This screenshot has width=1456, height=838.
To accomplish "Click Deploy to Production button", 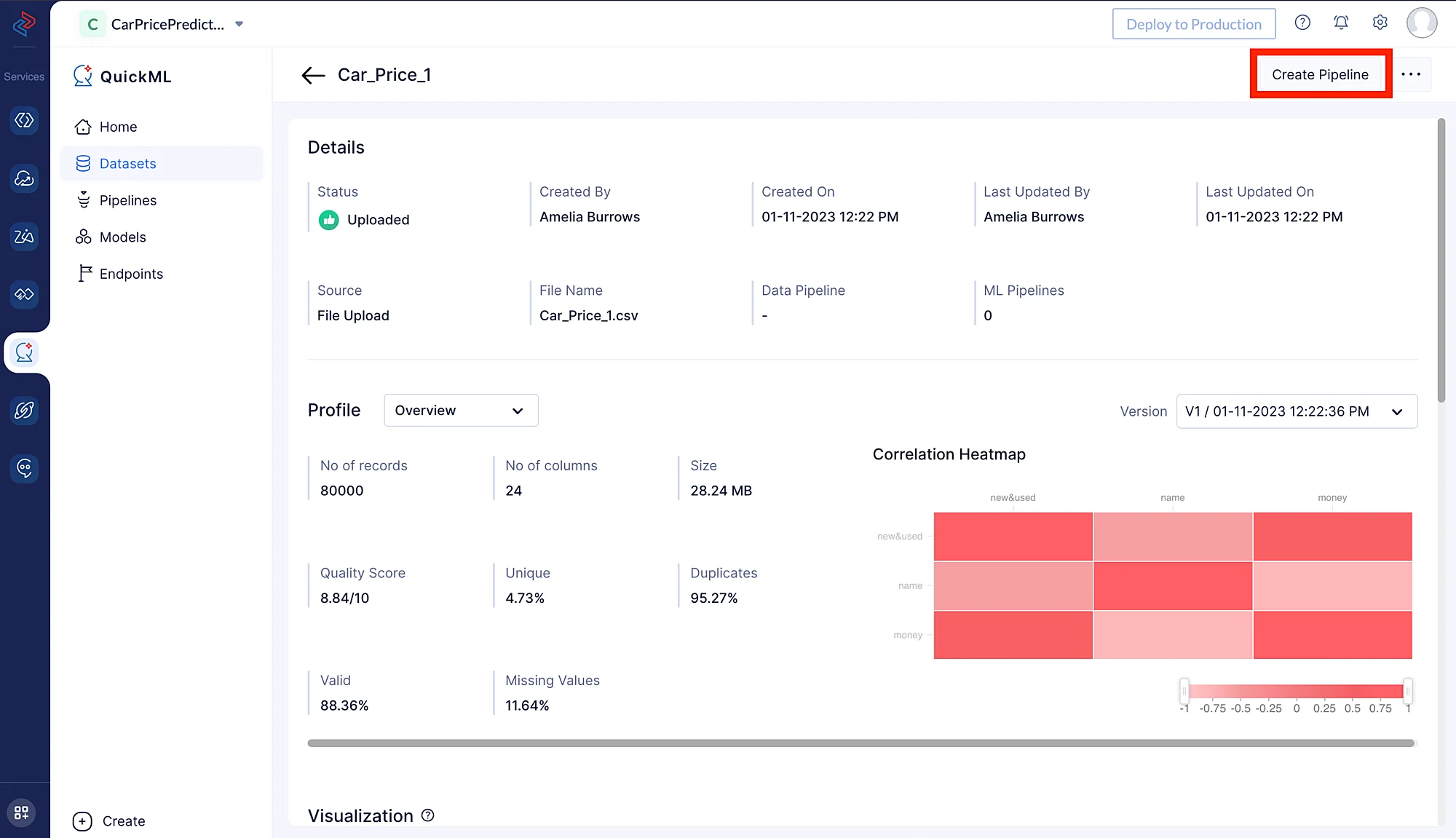I will [1194, 24].
